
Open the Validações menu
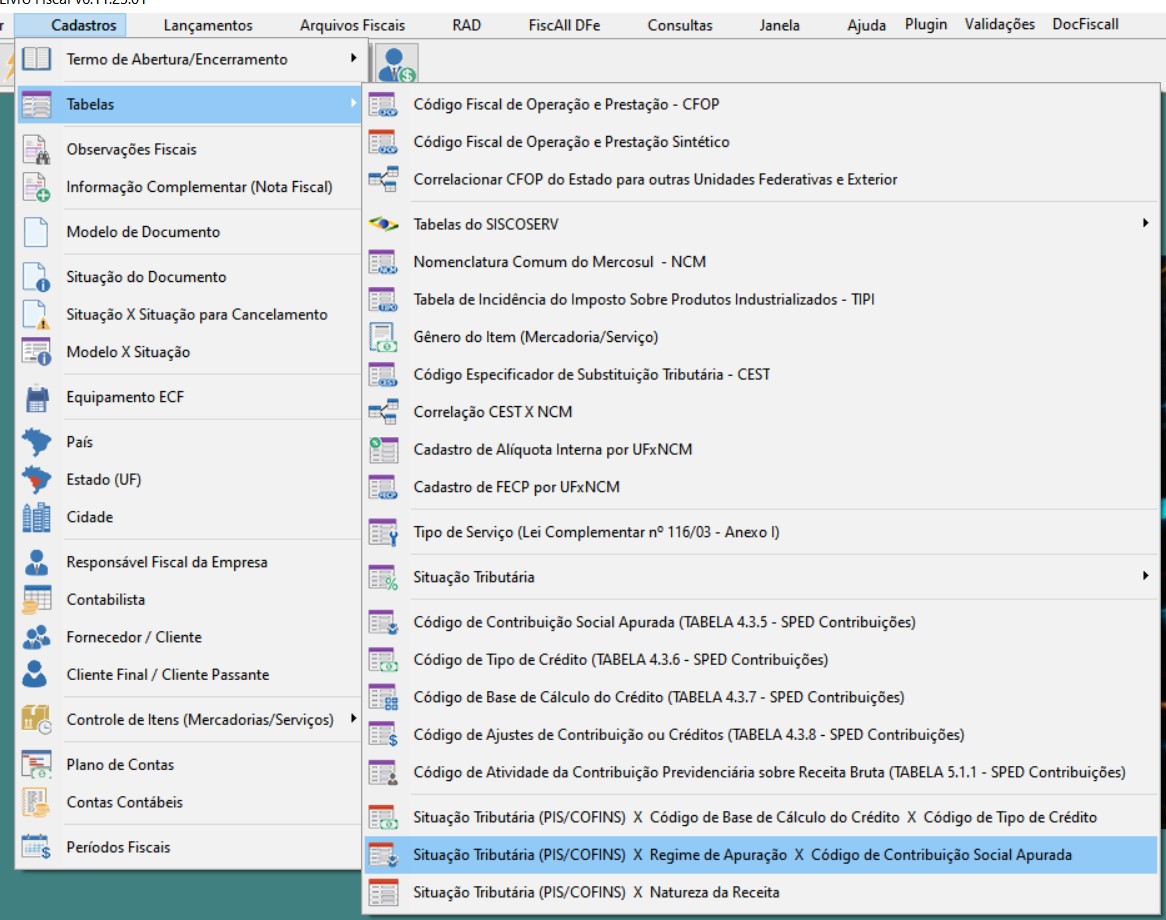click(x=999, y=25)
